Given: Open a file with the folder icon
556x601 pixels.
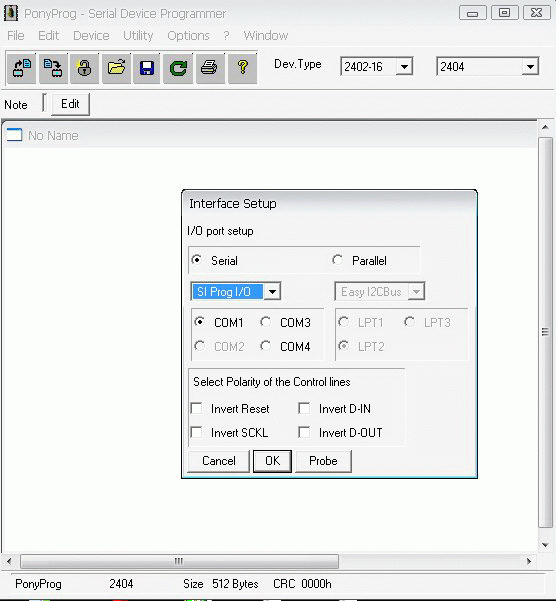Looking at the screenshot, I should 116,68.
